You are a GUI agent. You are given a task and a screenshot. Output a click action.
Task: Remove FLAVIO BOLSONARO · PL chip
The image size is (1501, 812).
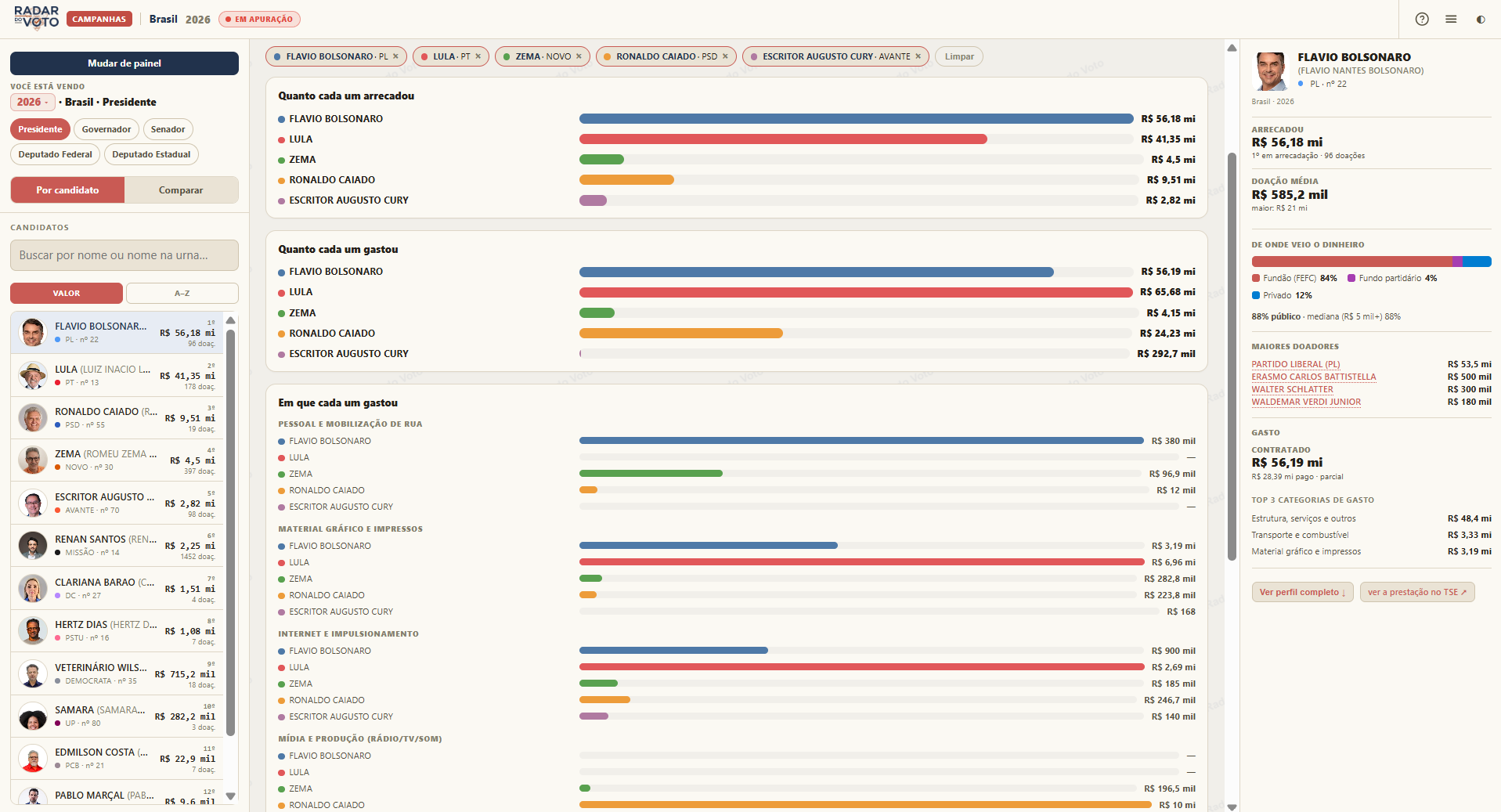[x=395, y=56]
